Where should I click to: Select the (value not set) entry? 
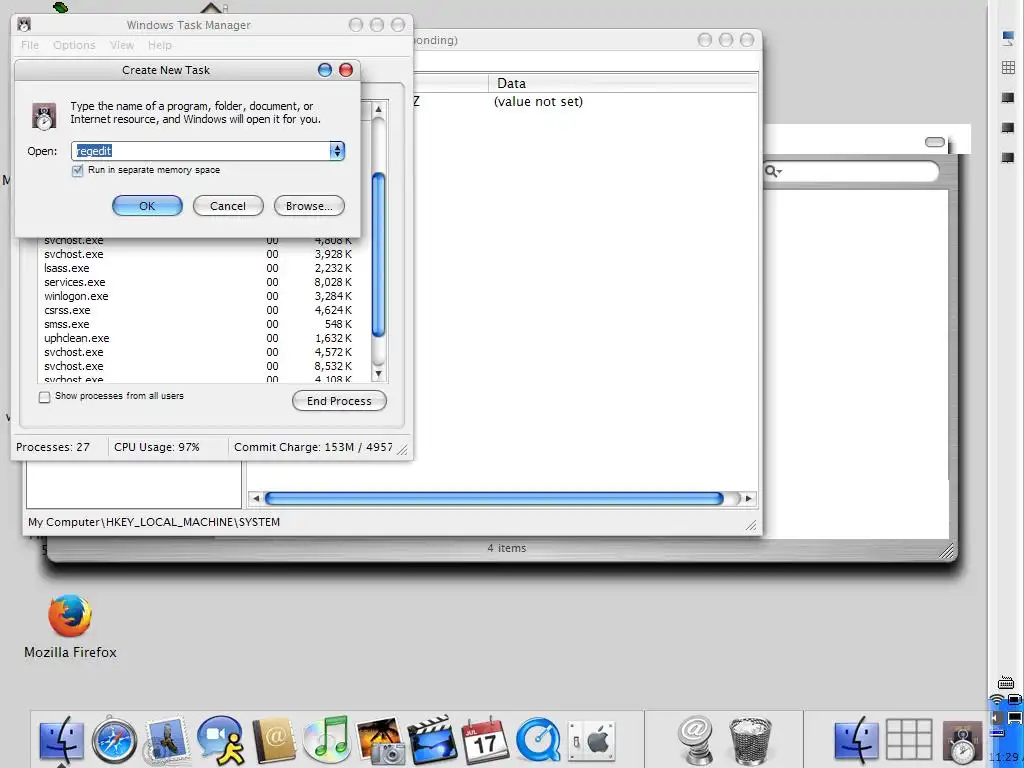(x=538, y=102)
